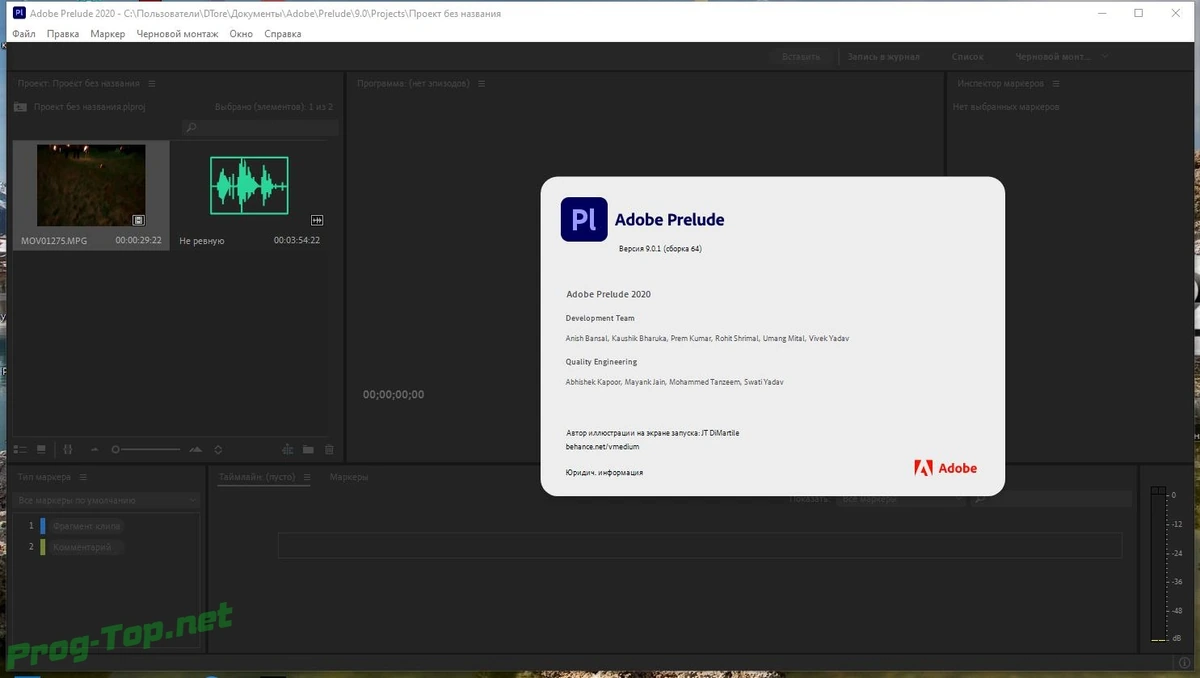Expand Черновой монт... workspace dropdown arrow
This screenshot has height=678, width=1200.
(x=1106, y=57)
